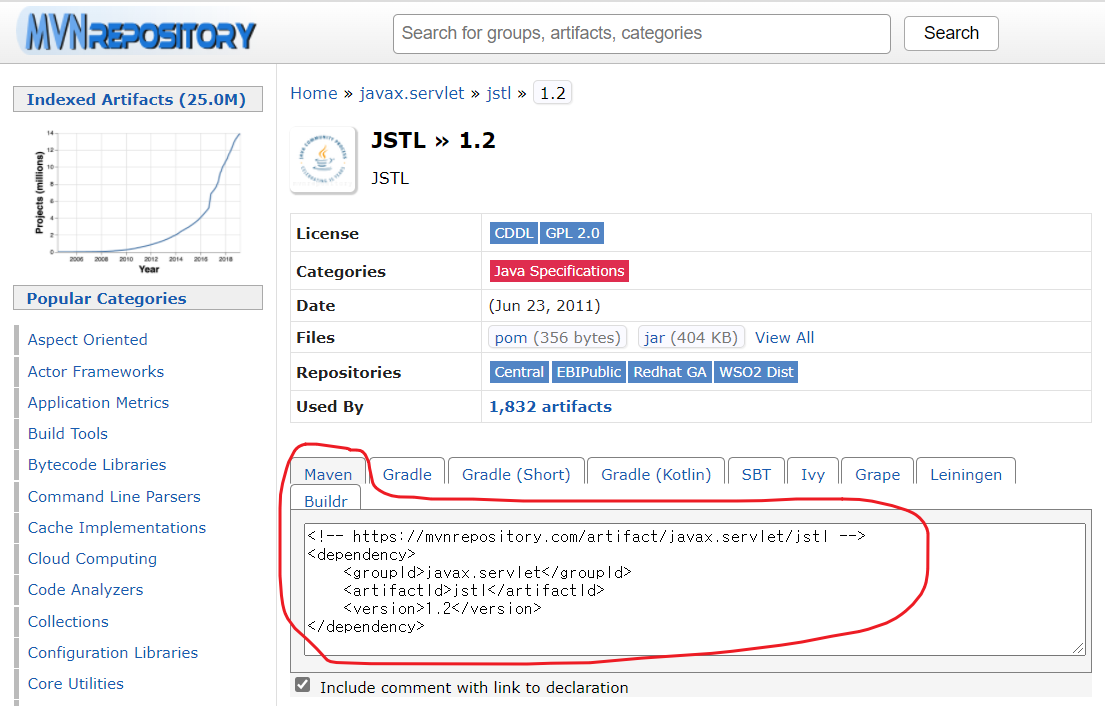Open the Configuration Libraries category

(x=113, y=652)
